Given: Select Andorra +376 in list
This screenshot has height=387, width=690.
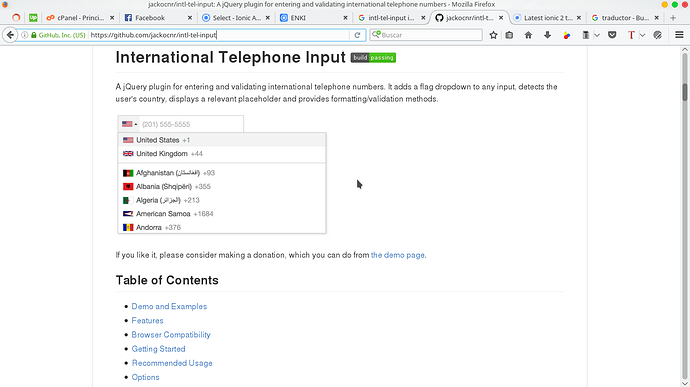Looking at the screenshot, I should [x=222, y=227].
